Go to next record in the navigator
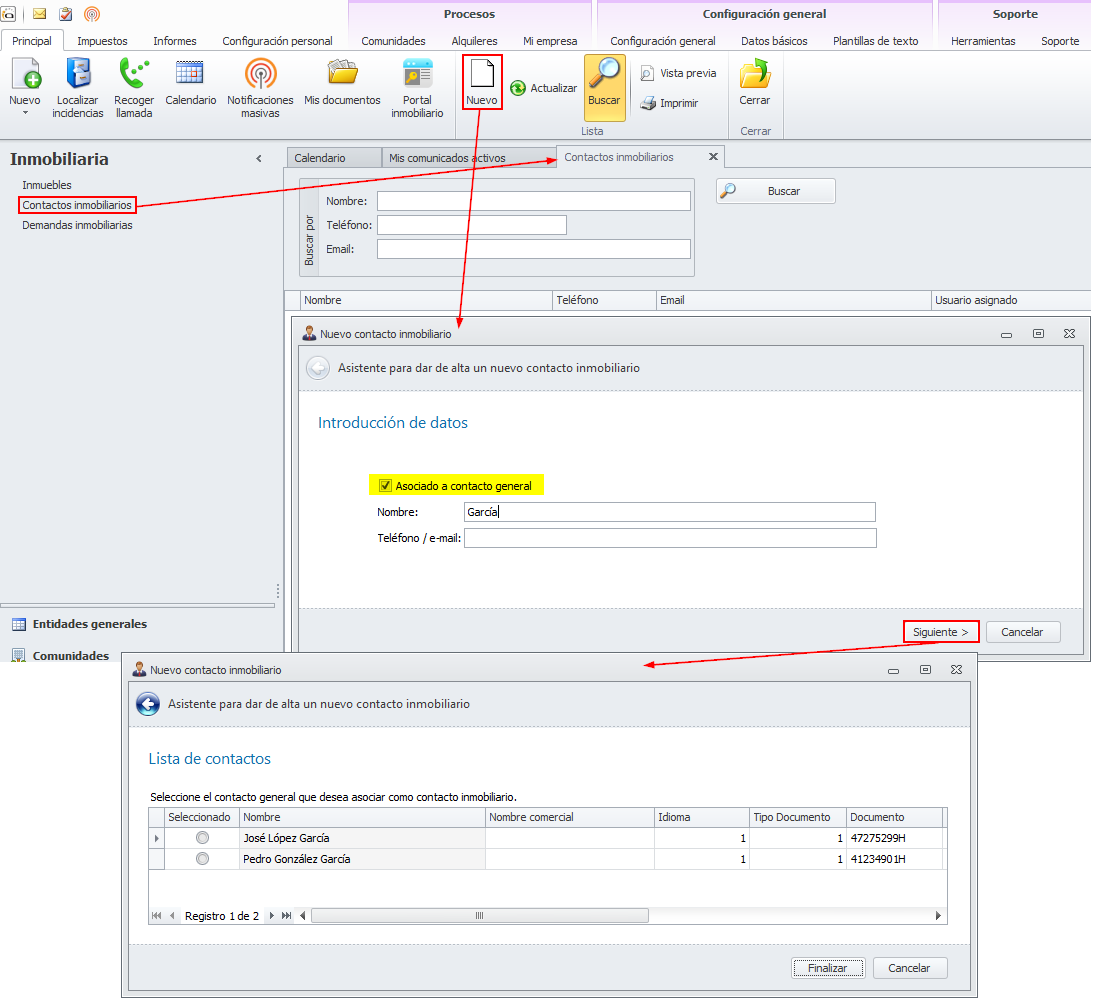This screenshot has height=999, width=1093. point(271,915)
